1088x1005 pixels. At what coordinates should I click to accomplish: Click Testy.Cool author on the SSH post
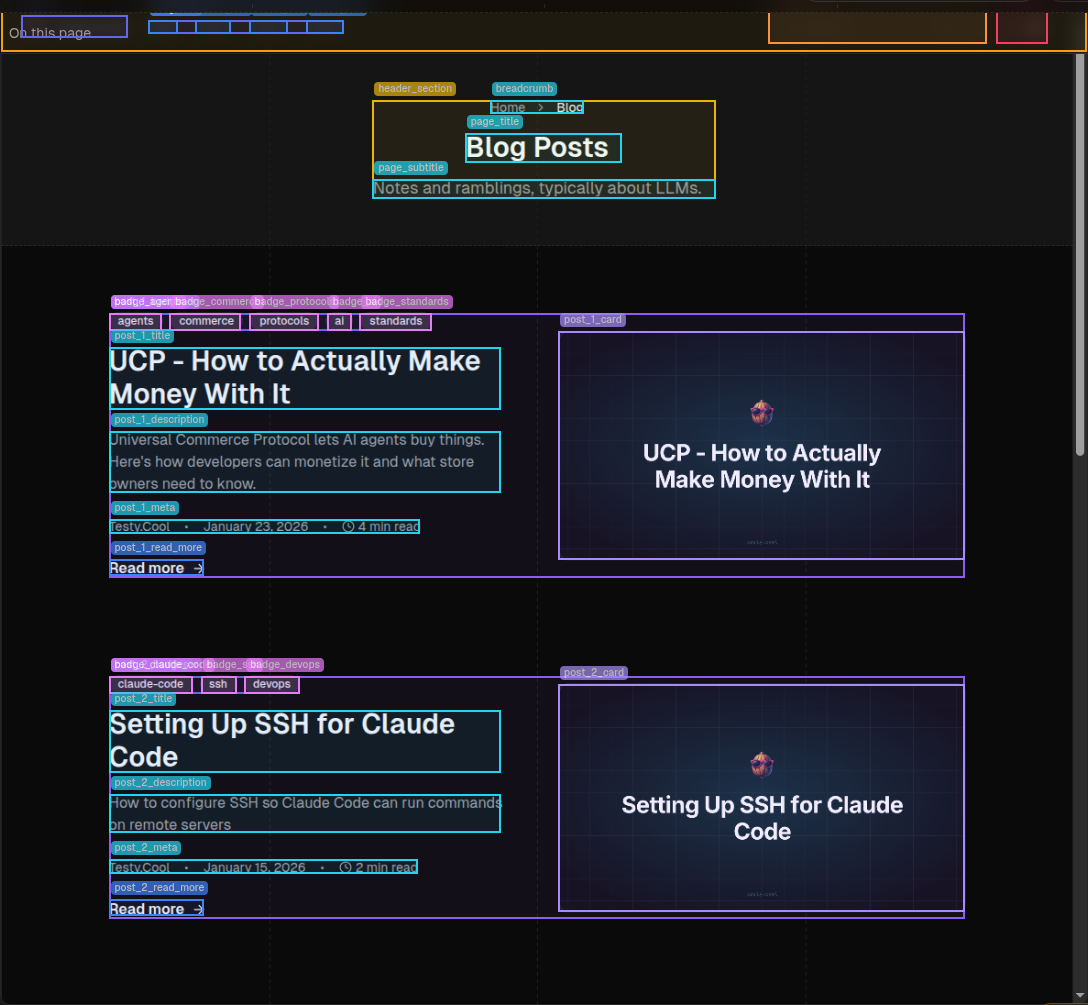(140, 868)
